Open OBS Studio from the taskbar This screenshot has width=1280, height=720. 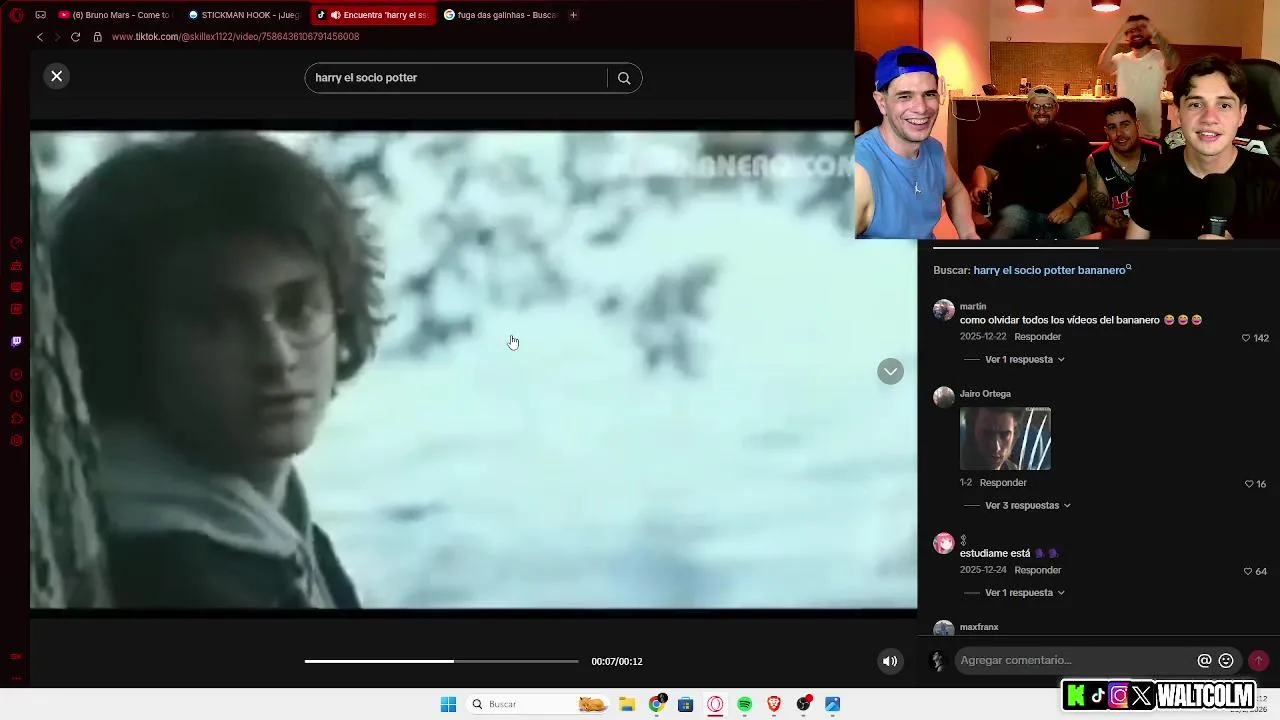[x=803, y=704]
